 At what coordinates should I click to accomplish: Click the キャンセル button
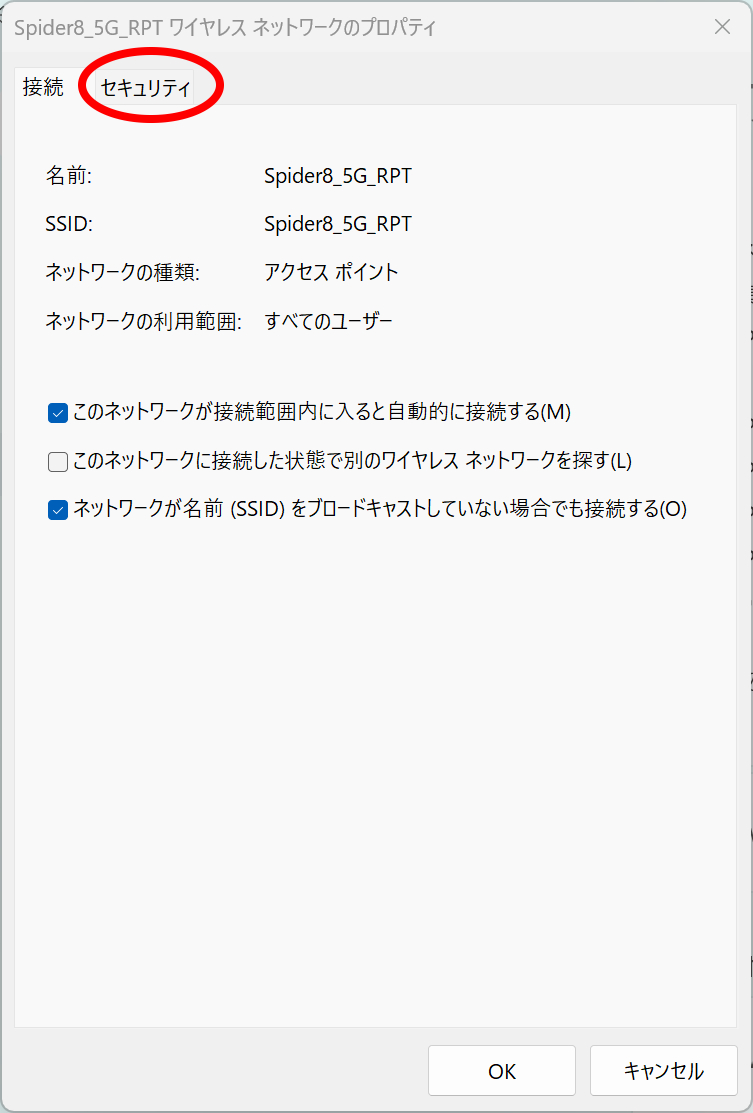(664, 1071)
